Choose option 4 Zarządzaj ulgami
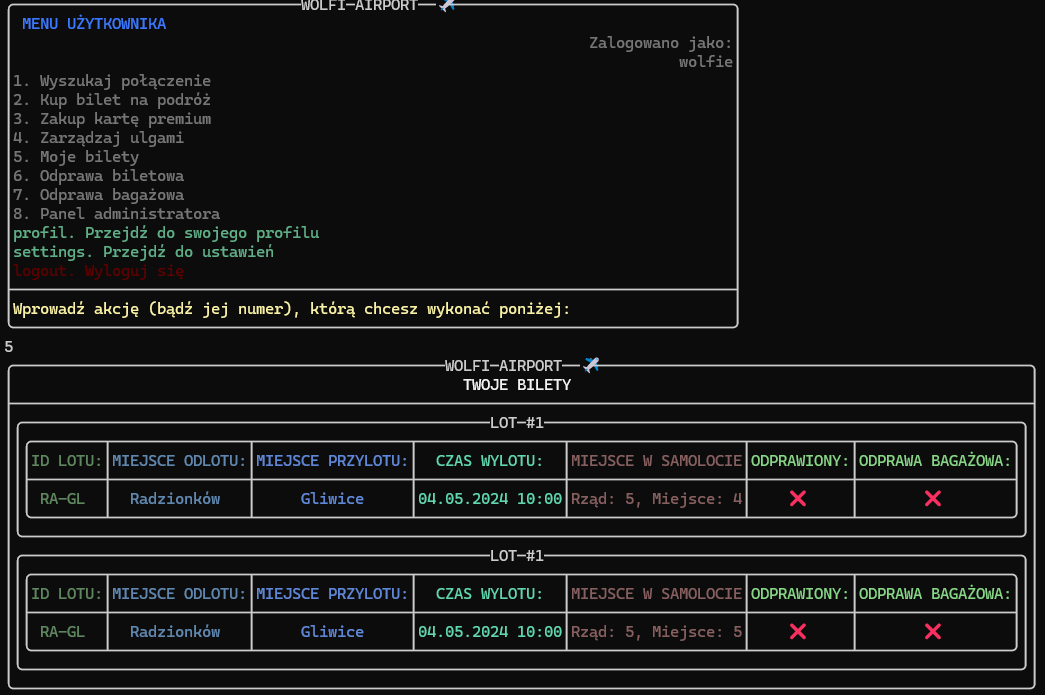Screen dimensions: 1045x695 99,138
